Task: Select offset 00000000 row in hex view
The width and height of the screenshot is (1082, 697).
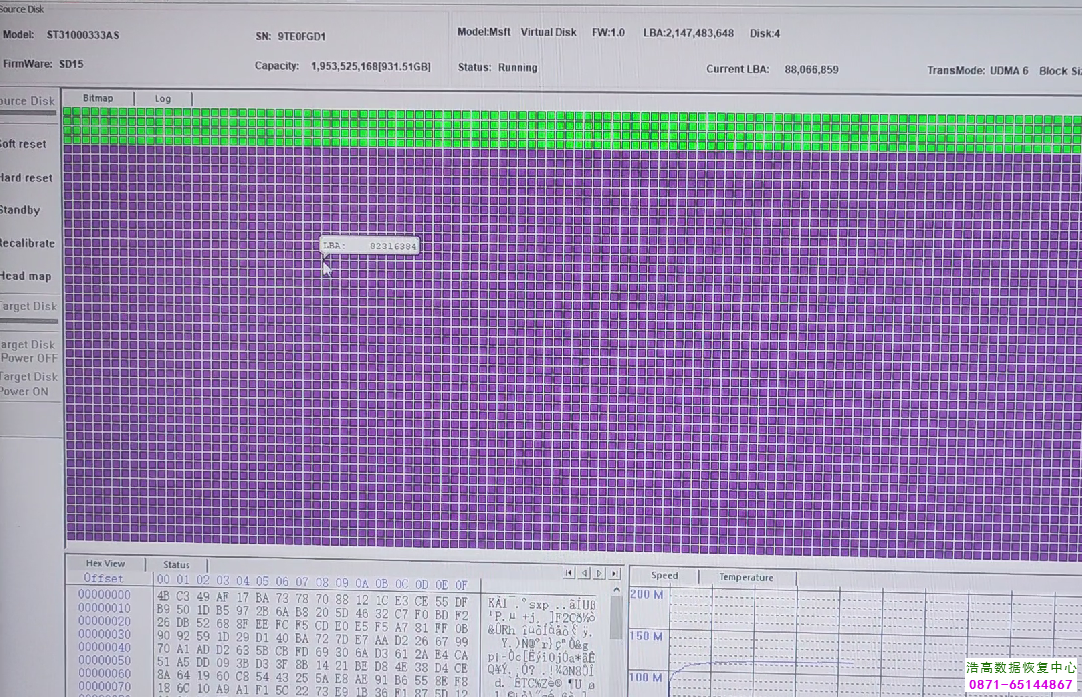Action: [104, 595]
